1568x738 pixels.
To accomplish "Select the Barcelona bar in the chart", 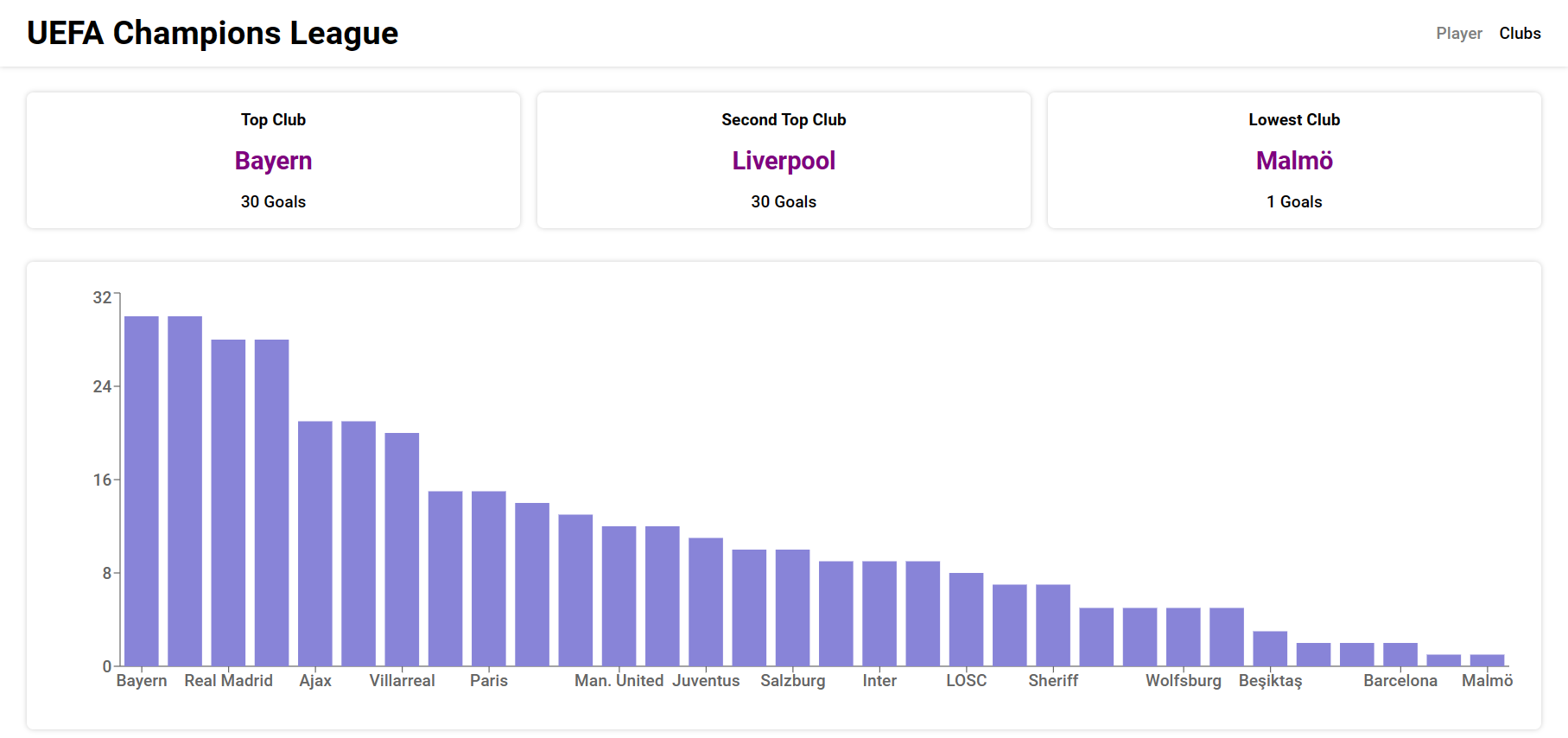I will [x=1400, y=654].
